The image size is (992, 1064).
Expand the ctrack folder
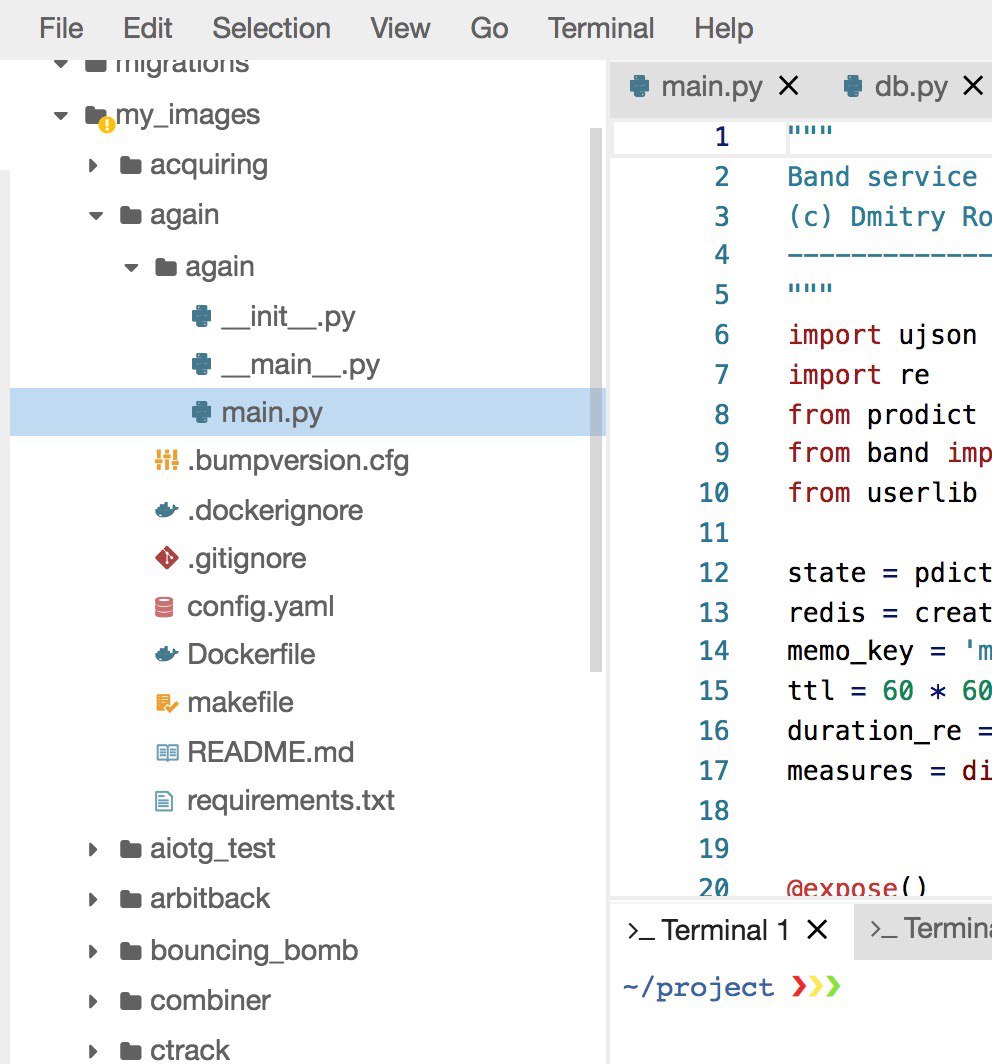click(x=94, y=1051)
